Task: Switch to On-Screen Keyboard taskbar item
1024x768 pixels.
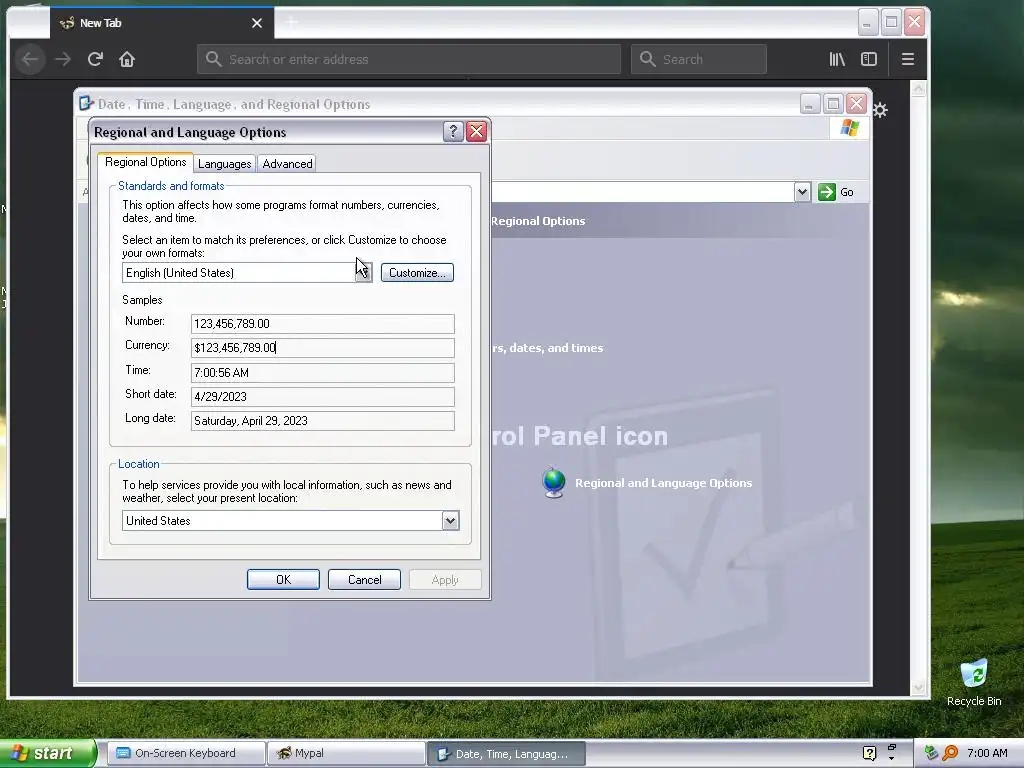Action: [x=185, y=753]
